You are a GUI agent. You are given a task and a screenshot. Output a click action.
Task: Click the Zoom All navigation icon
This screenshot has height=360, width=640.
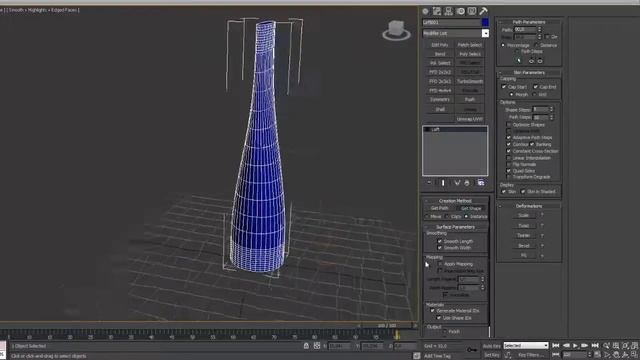coord(616,346)
